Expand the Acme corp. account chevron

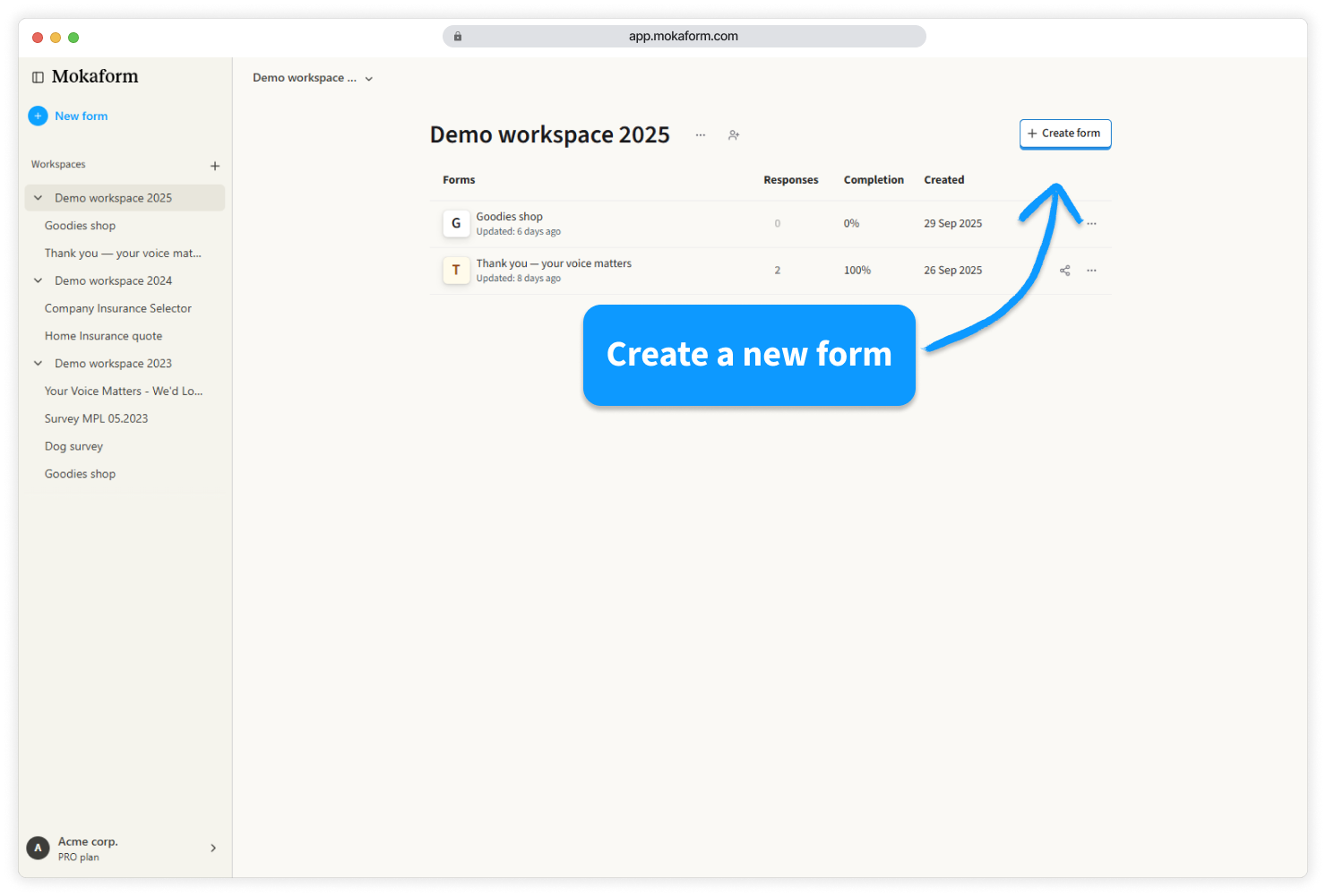click(213, 848)
